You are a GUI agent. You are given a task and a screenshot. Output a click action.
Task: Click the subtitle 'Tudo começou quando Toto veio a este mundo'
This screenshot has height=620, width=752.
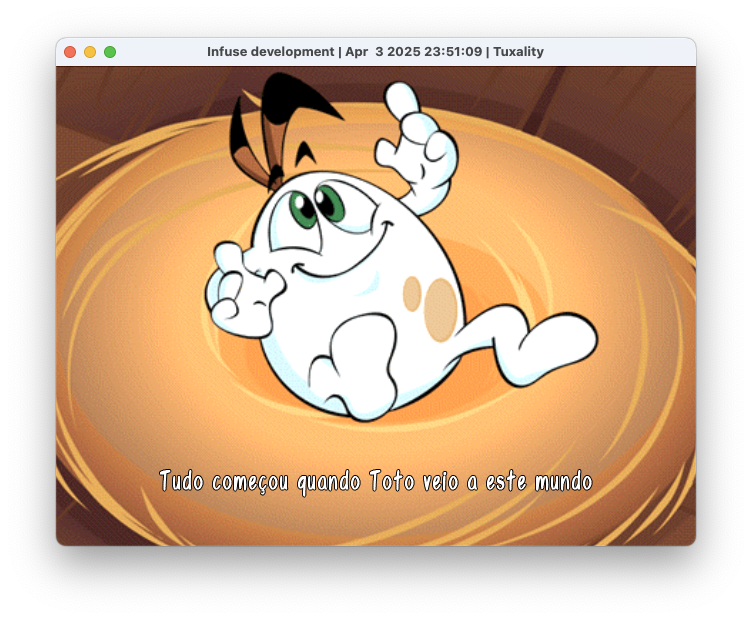[x=376, y=481]
